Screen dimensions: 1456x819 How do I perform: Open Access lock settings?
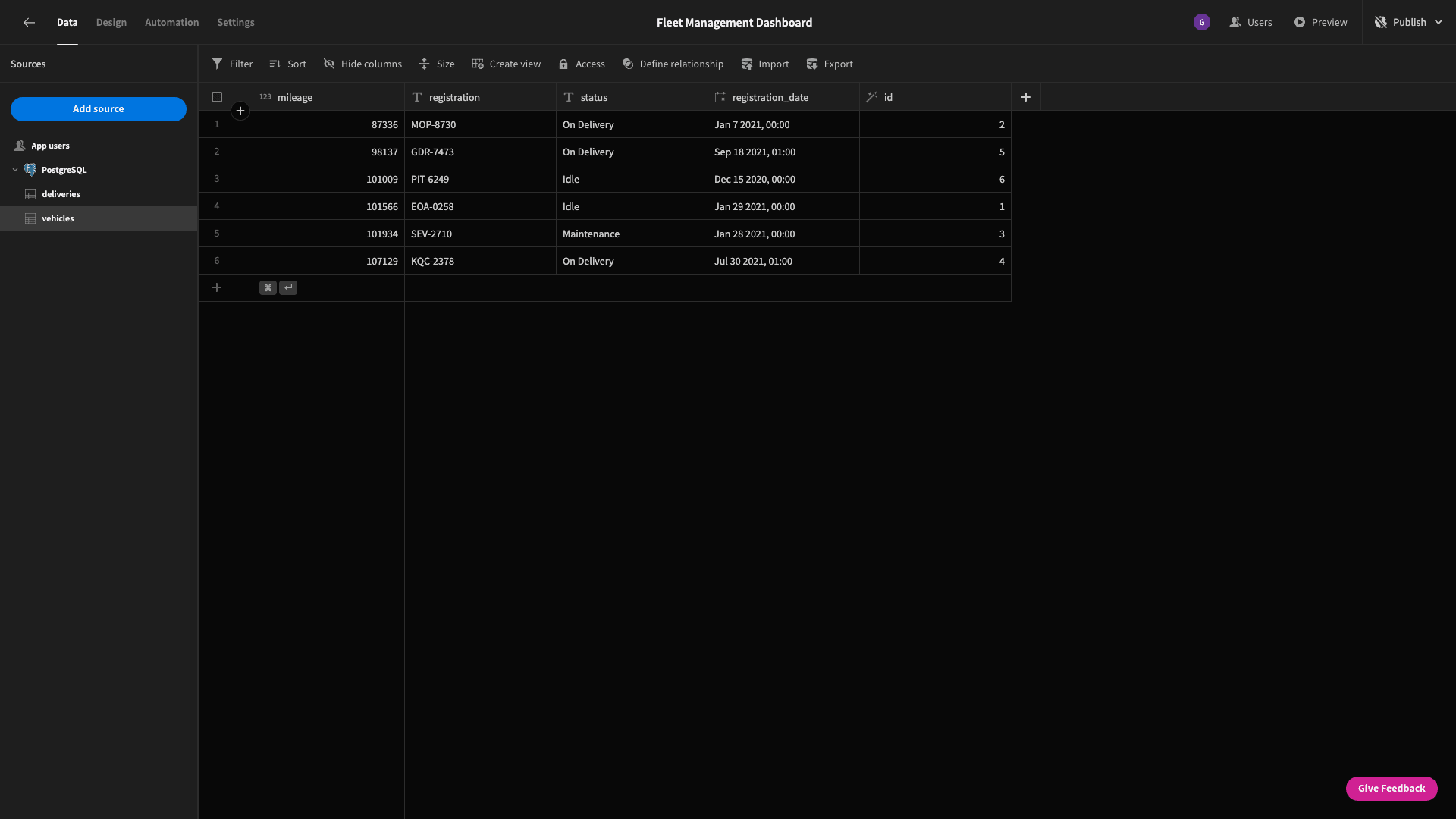(x=582, y=64)
